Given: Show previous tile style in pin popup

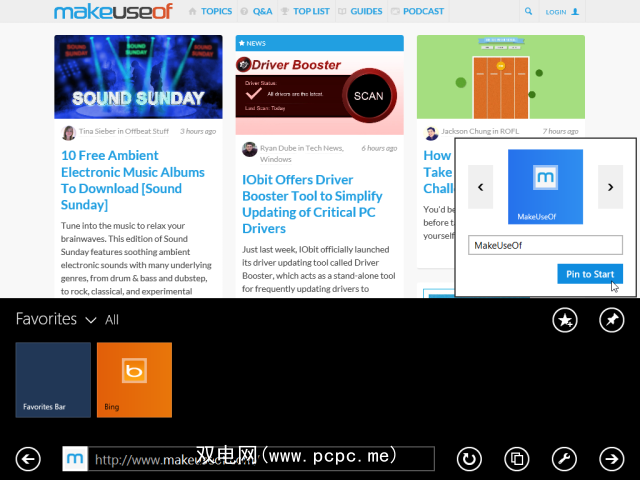Looking at the screenshot, I should click(x=480, y=187).
